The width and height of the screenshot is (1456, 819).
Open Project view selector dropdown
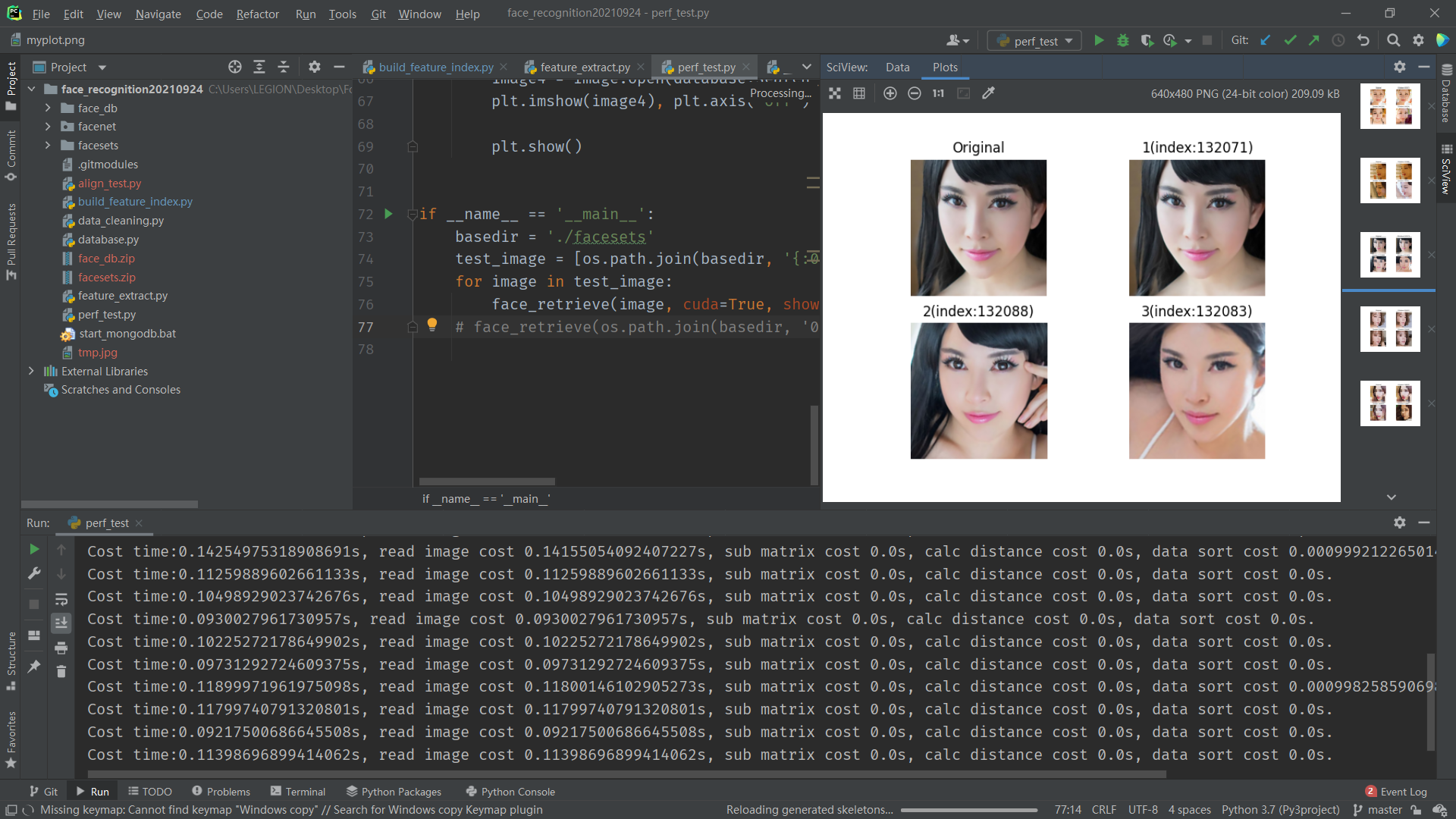(102, 67)
